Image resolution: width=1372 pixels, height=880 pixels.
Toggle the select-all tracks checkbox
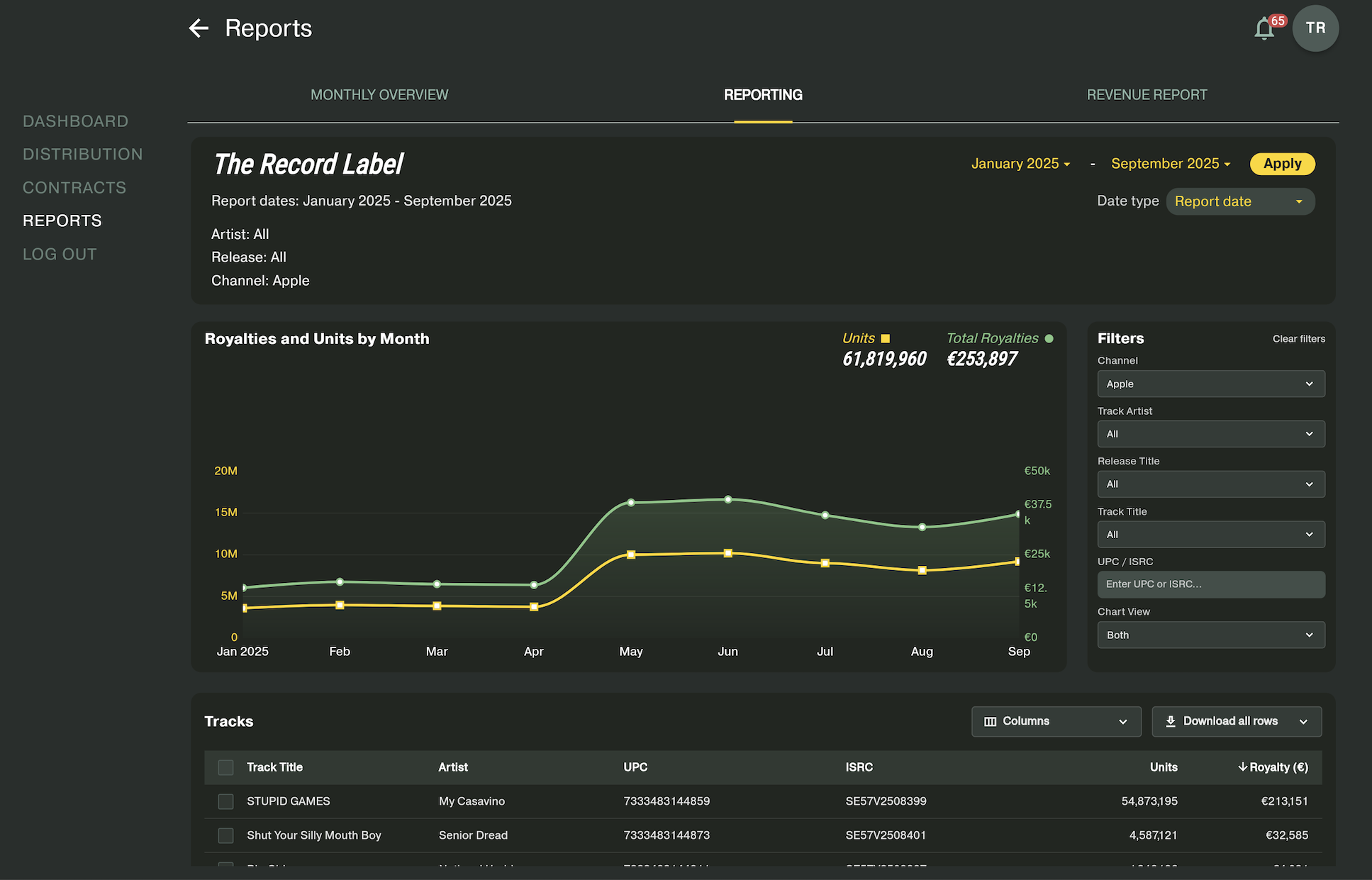(225, 767)
